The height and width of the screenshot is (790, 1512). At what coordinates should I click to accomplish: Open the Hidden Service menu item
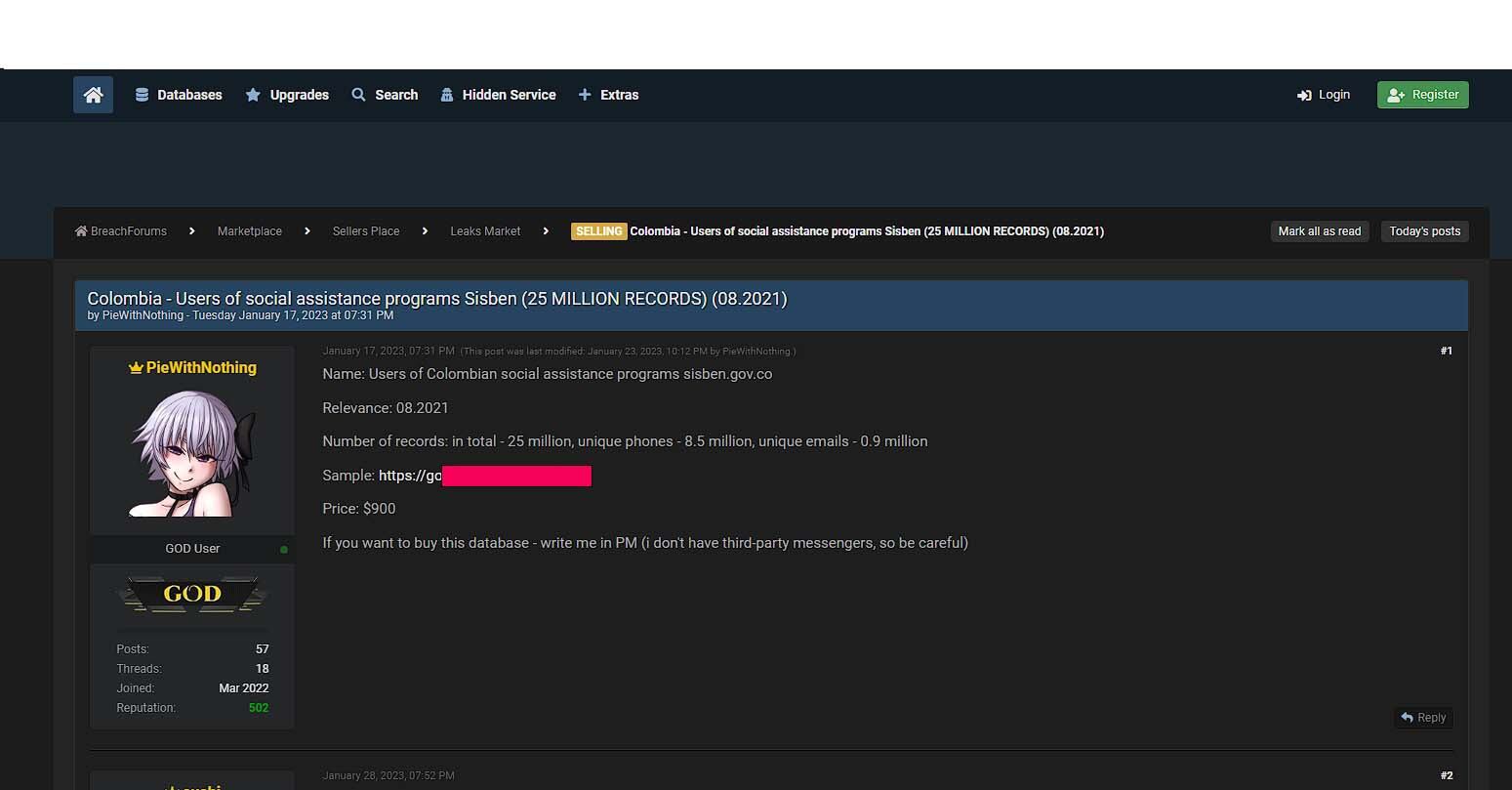[x=508, y=95]
